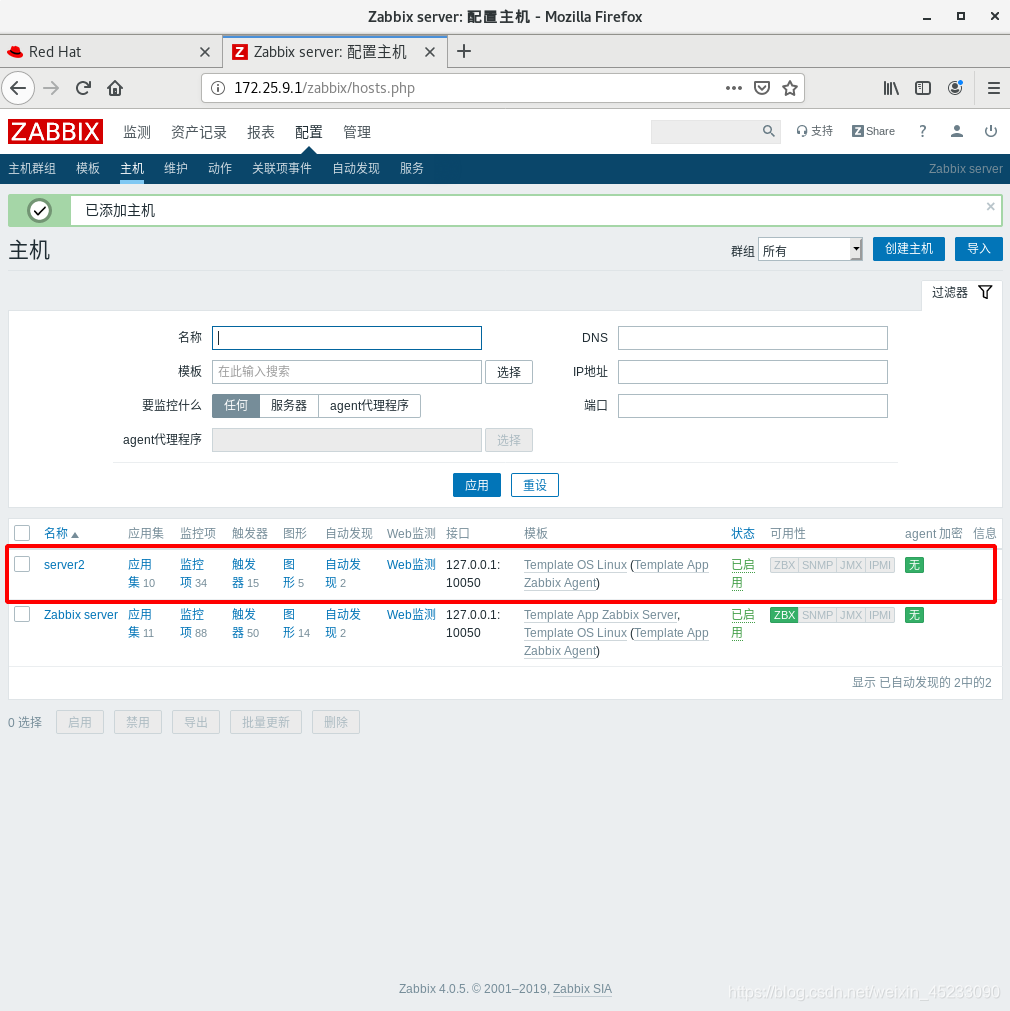
Task: Open the Zabbix Share link
Action: click(x=873, y=132)
